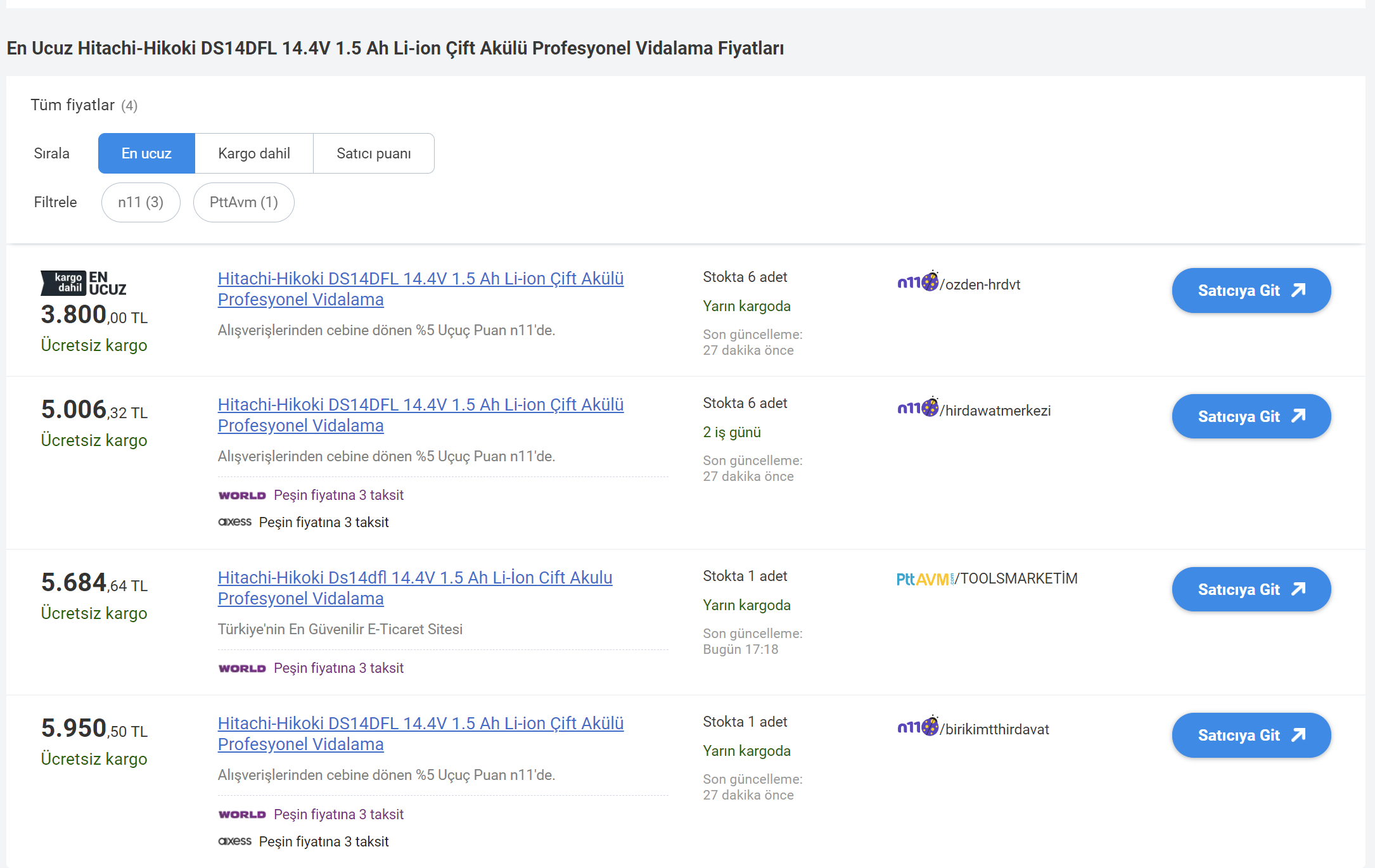The width and height of the screenshot is (1375, 868).
Task: Go to seller hirdawatmerkezi via Satıcıya Git
Action: [1251, 416]
